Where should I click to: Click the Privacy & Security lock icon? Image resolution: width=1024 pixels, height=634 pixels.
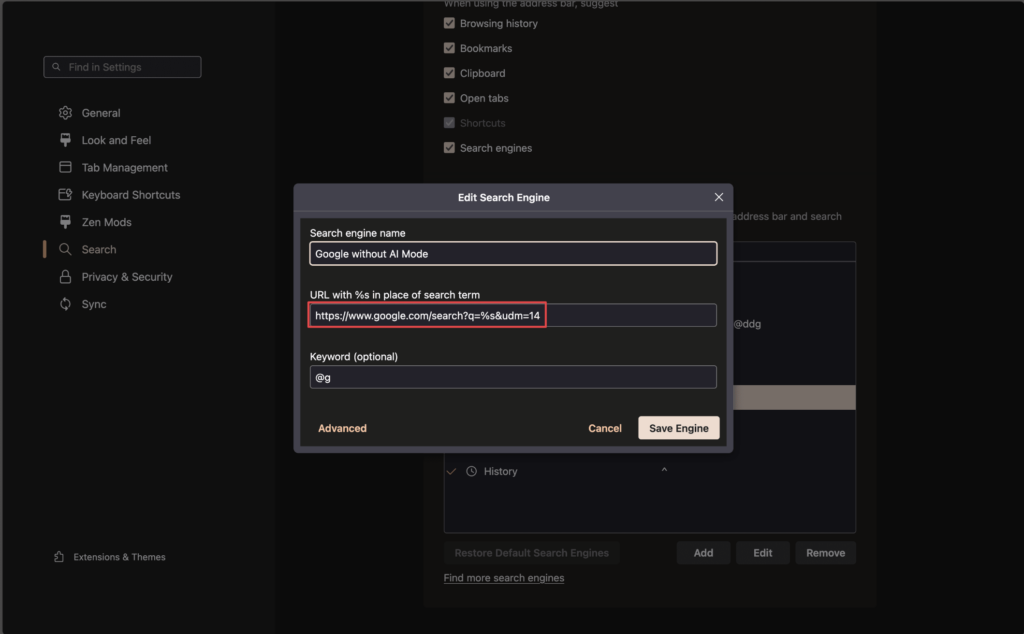click(x=65, y=277)
